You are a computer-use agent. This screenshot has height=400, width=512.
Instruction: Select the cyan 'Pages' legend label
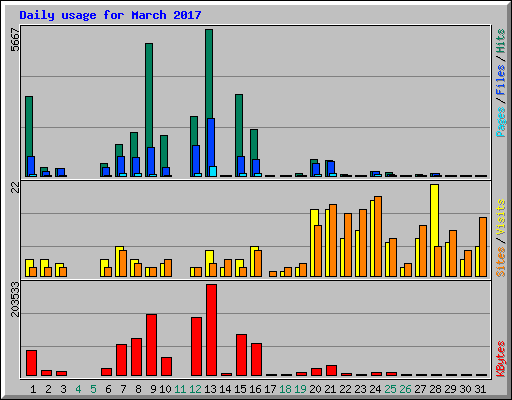coord(500,122)
